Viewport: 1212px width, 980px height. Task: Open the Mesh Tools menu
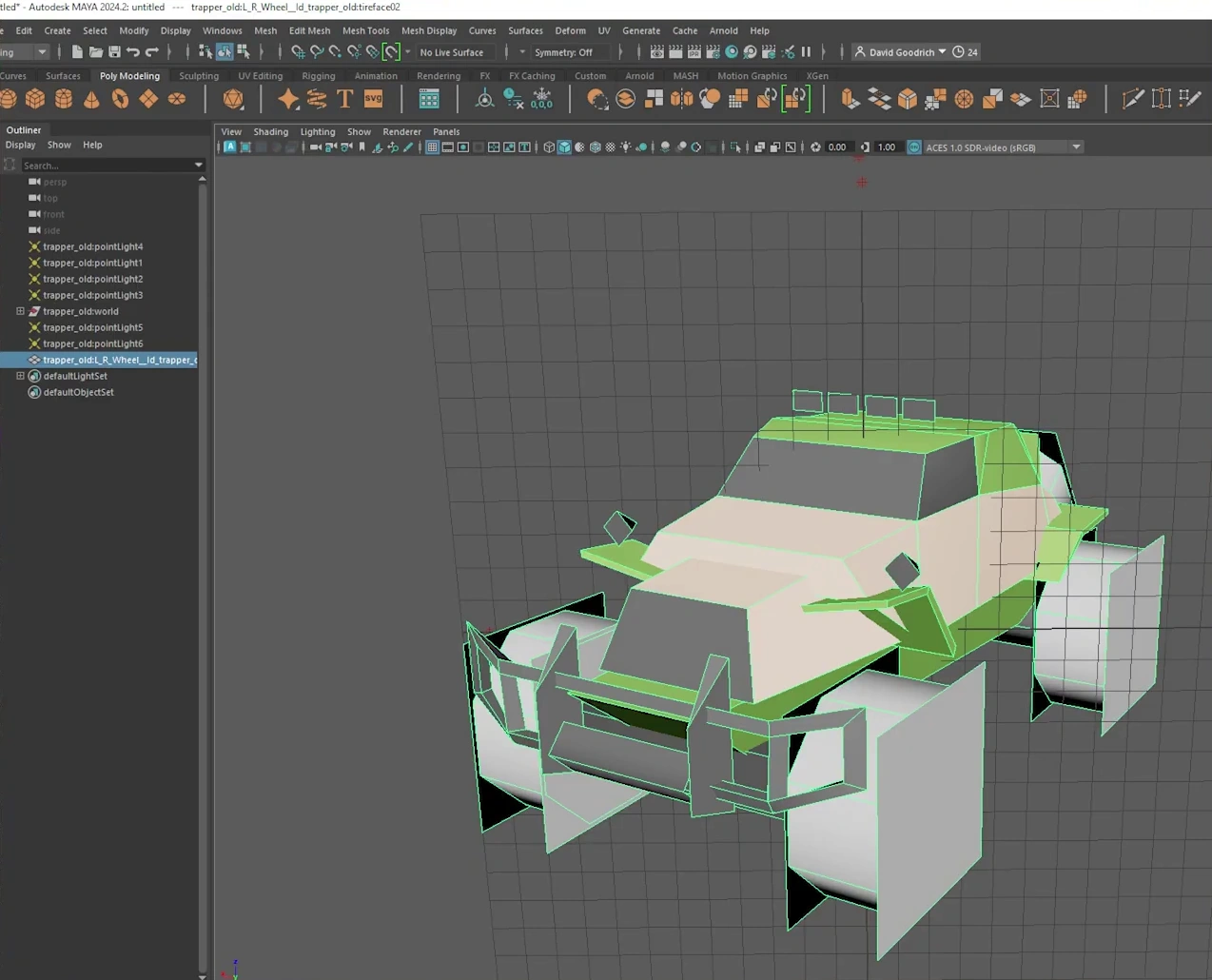(365, 30)
